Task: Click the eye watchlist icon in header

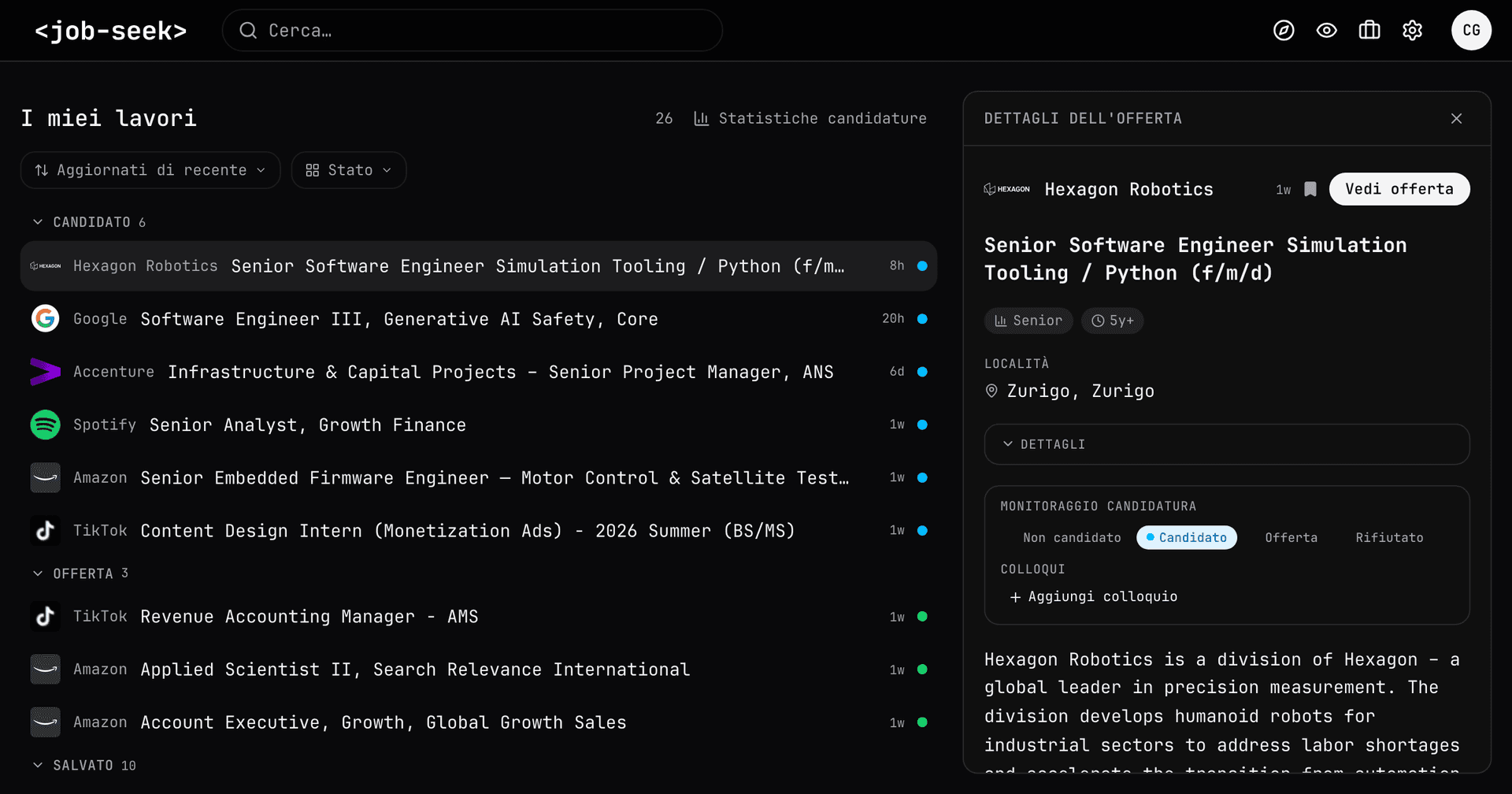Action: point(1327,31)
